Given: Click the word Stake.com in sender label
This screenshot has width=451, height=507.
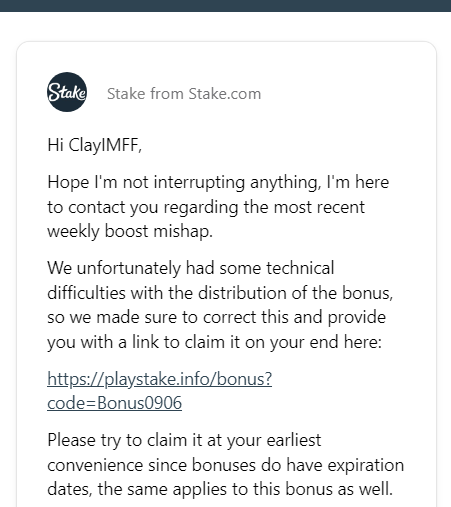Looking at the screenshot, I should [225, 94].
